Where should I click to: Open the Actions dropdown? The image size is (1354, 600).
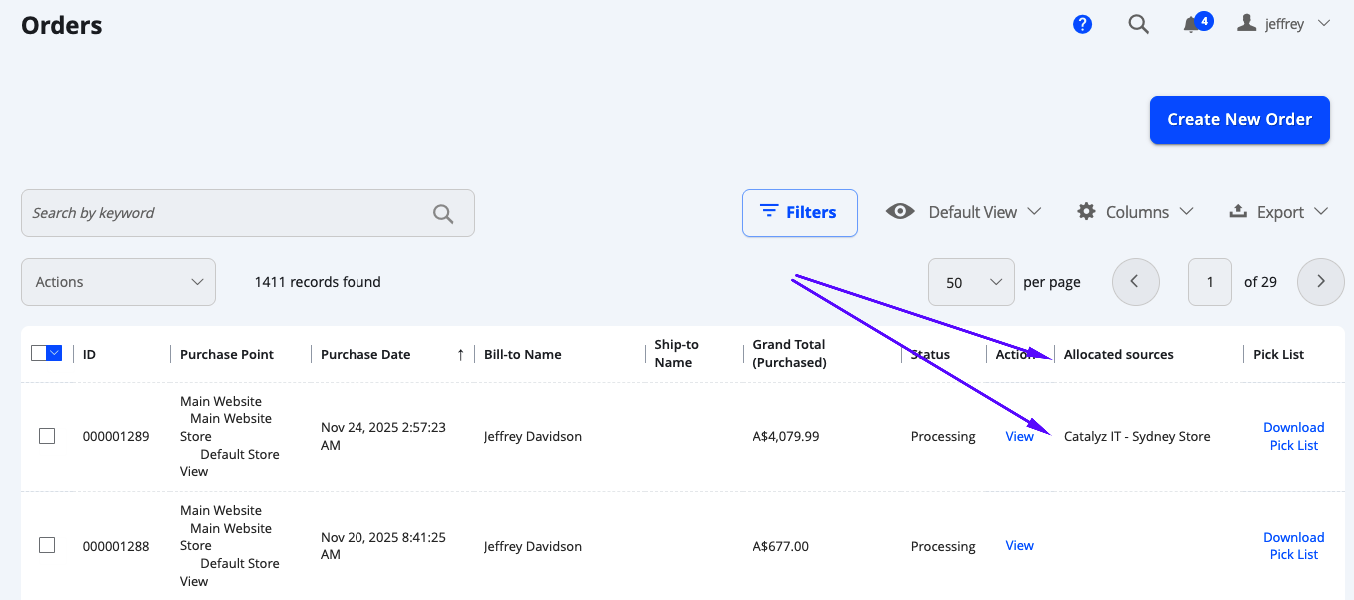click(x=118, y=282)
